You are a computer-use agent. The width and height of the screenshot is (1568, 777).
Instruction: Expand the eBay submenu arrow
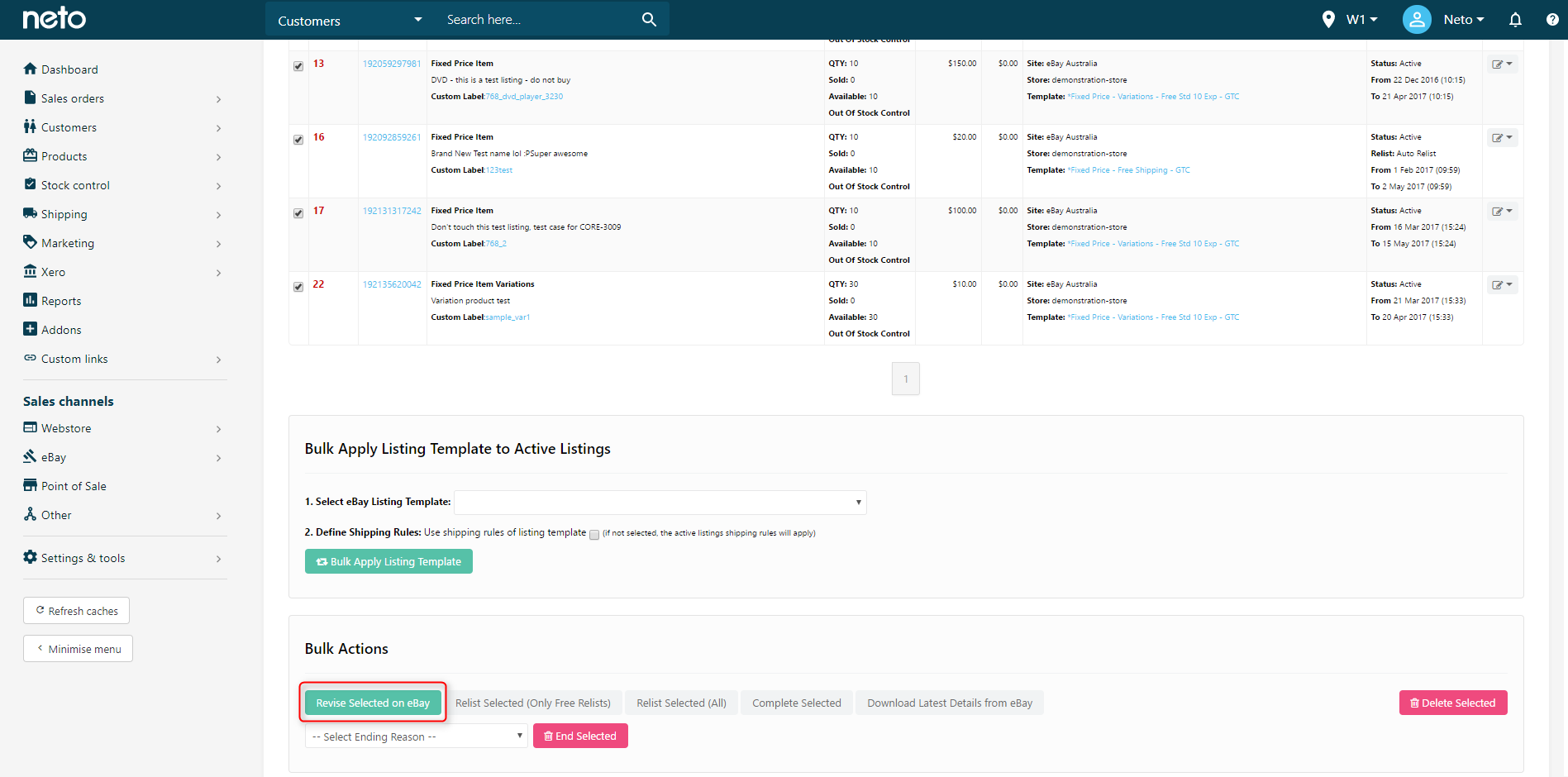218,458
